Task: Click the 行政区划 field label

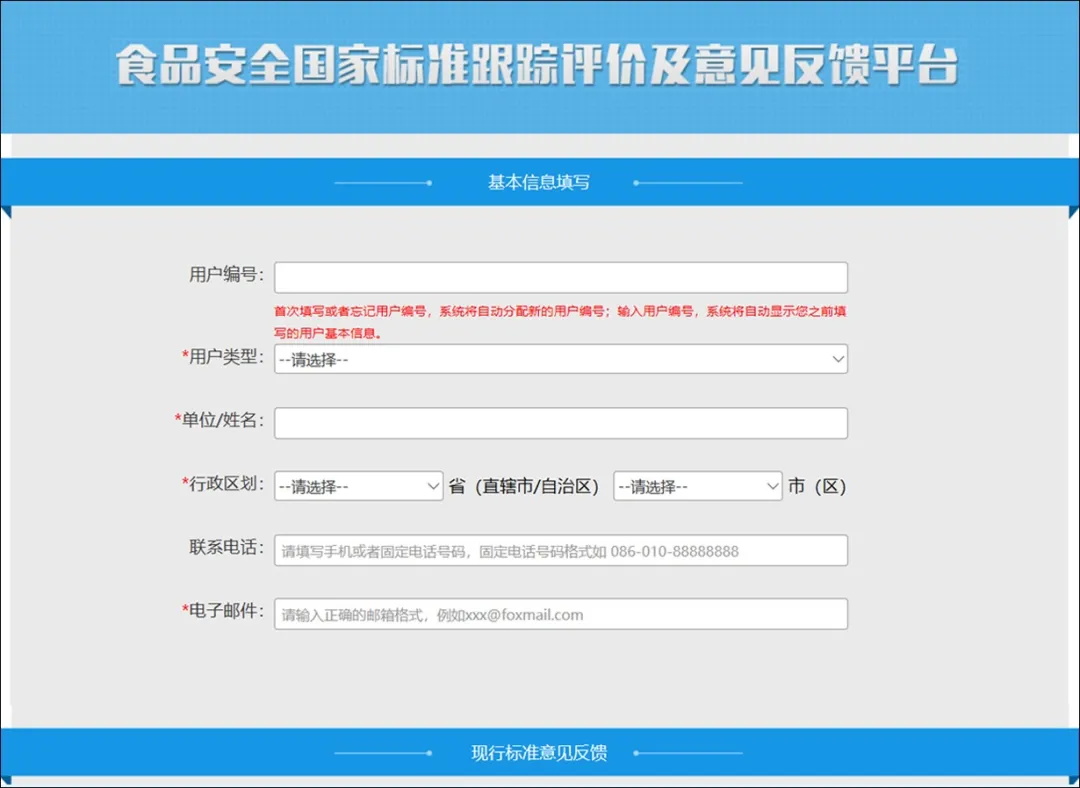Action: [222, 484]
